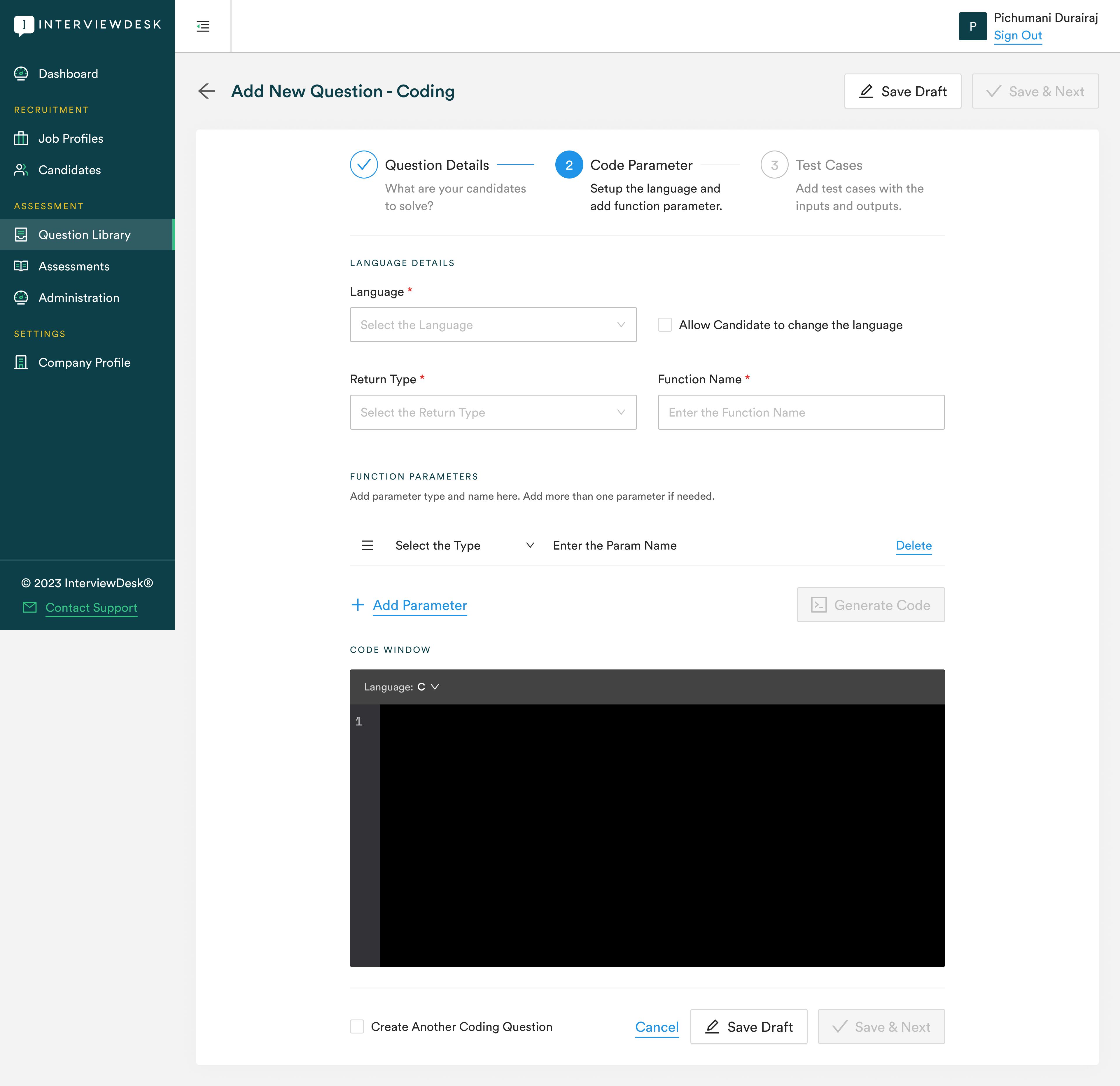1120x1086 pixels.
Task: Delete the current function parameter
Action: (913, 545)
